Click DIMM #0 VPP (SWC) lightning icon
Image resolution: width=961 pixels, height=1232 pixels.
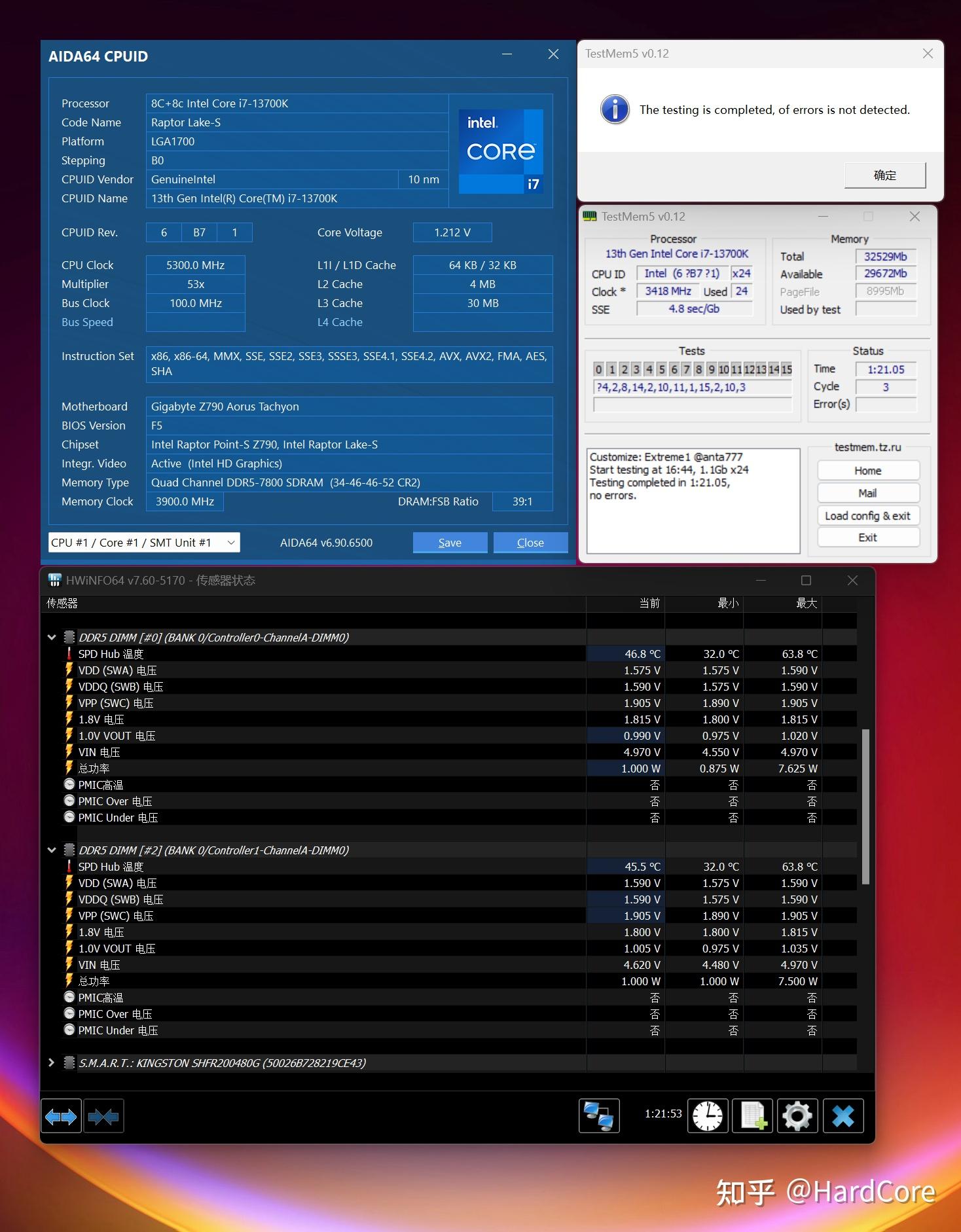tap(69, 702)
